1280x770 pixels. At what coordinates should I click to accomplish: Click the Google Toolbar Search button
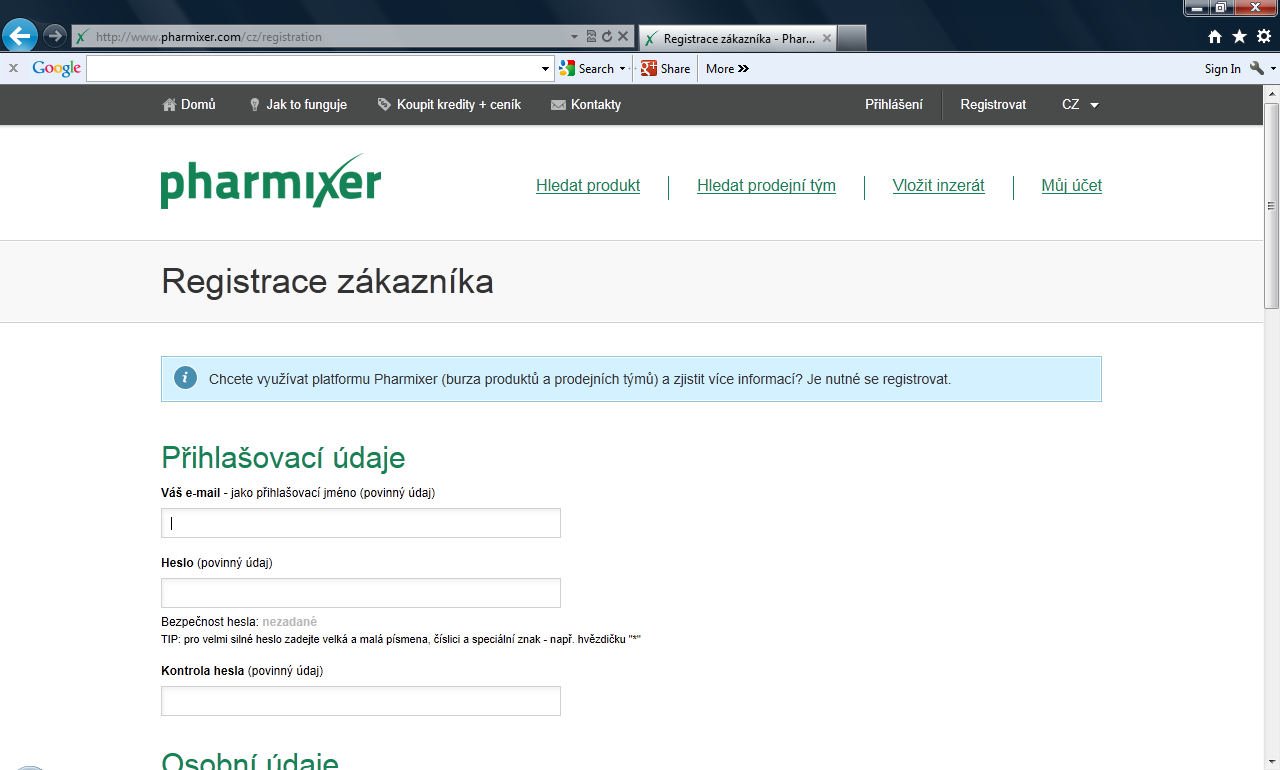(x=587, y=68)
